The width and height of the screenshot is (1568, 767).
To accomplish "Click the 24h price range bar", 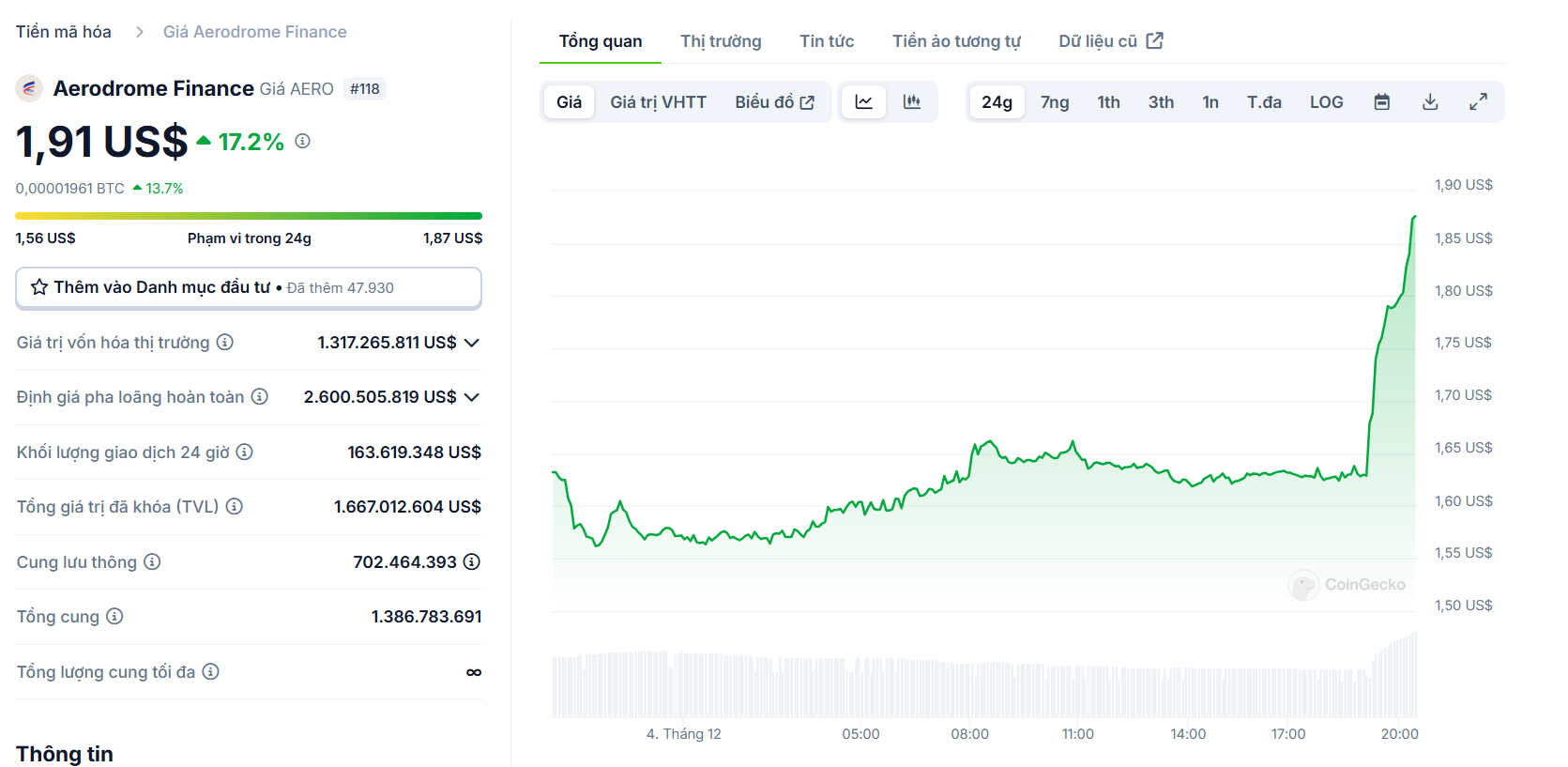I will [249, 216].
